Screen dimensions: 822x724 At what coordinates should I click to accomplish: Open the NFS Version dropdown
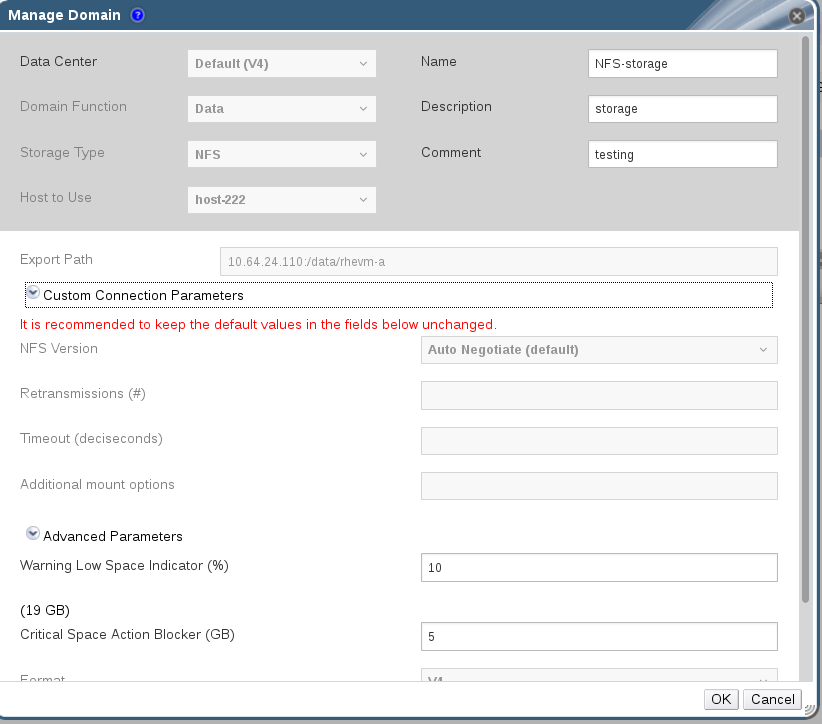click(x=599, y=349)
